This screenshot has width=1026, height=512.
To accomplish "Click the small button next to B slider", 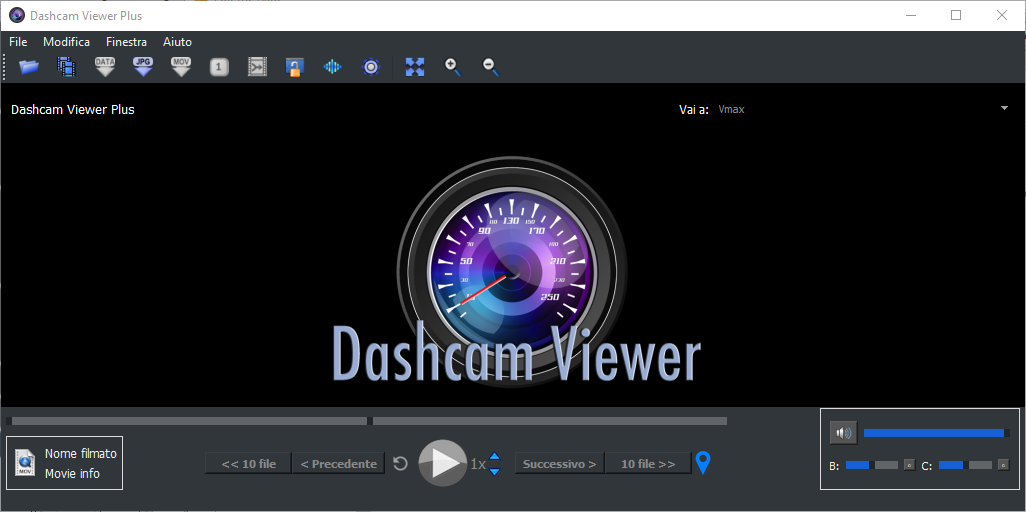I will [x=909, y=465].
